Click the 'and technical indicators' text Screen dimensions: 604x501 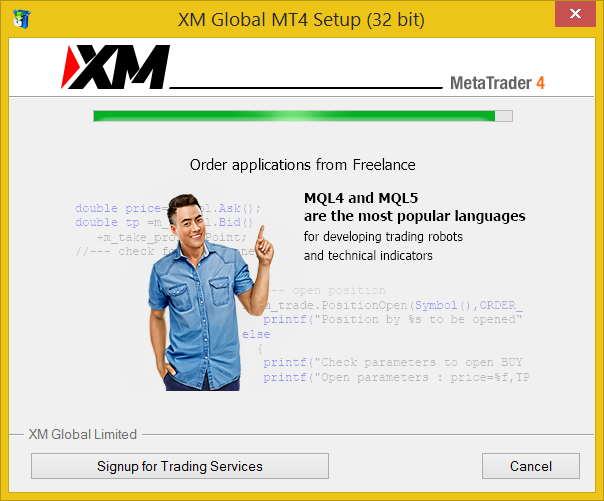coord(368,255)
